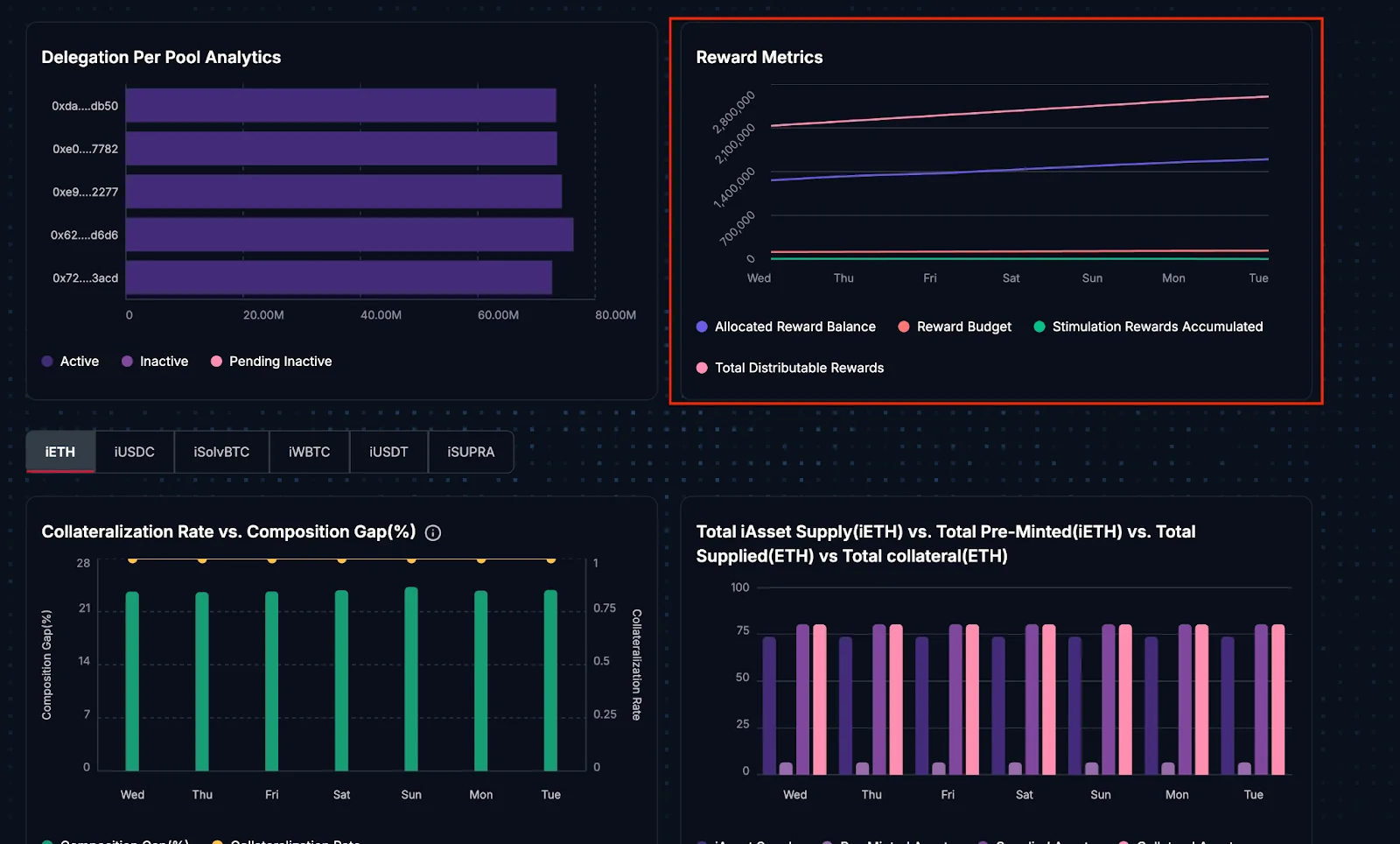This screenshot has height=844, width=1400.
Task: Click the pool label 0x72....3acd
Action: pos(85,278)
